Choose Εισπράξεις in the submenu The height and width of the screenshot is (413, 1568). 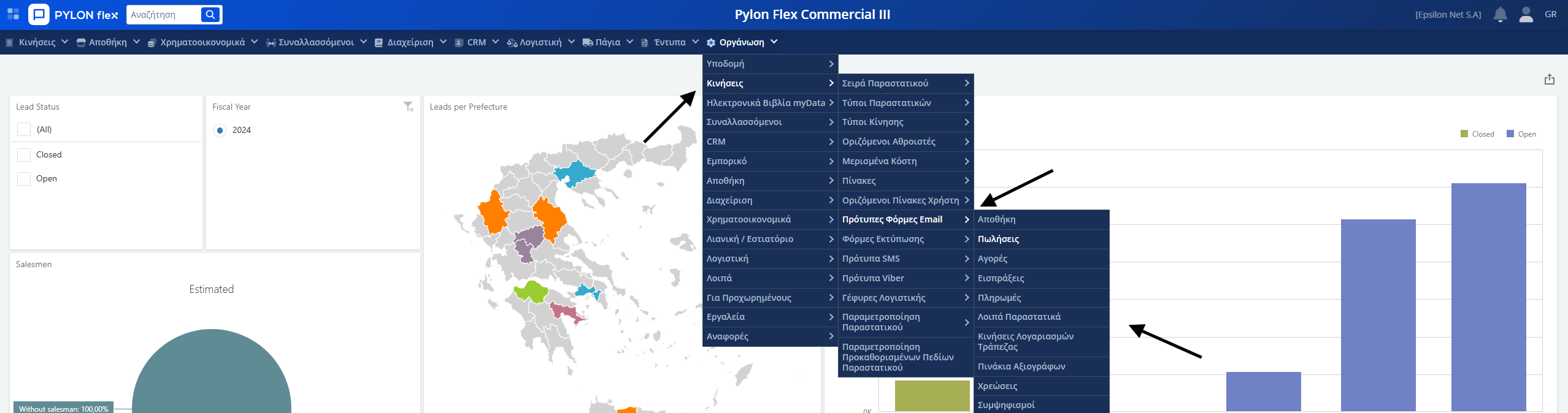[1041, 278]
